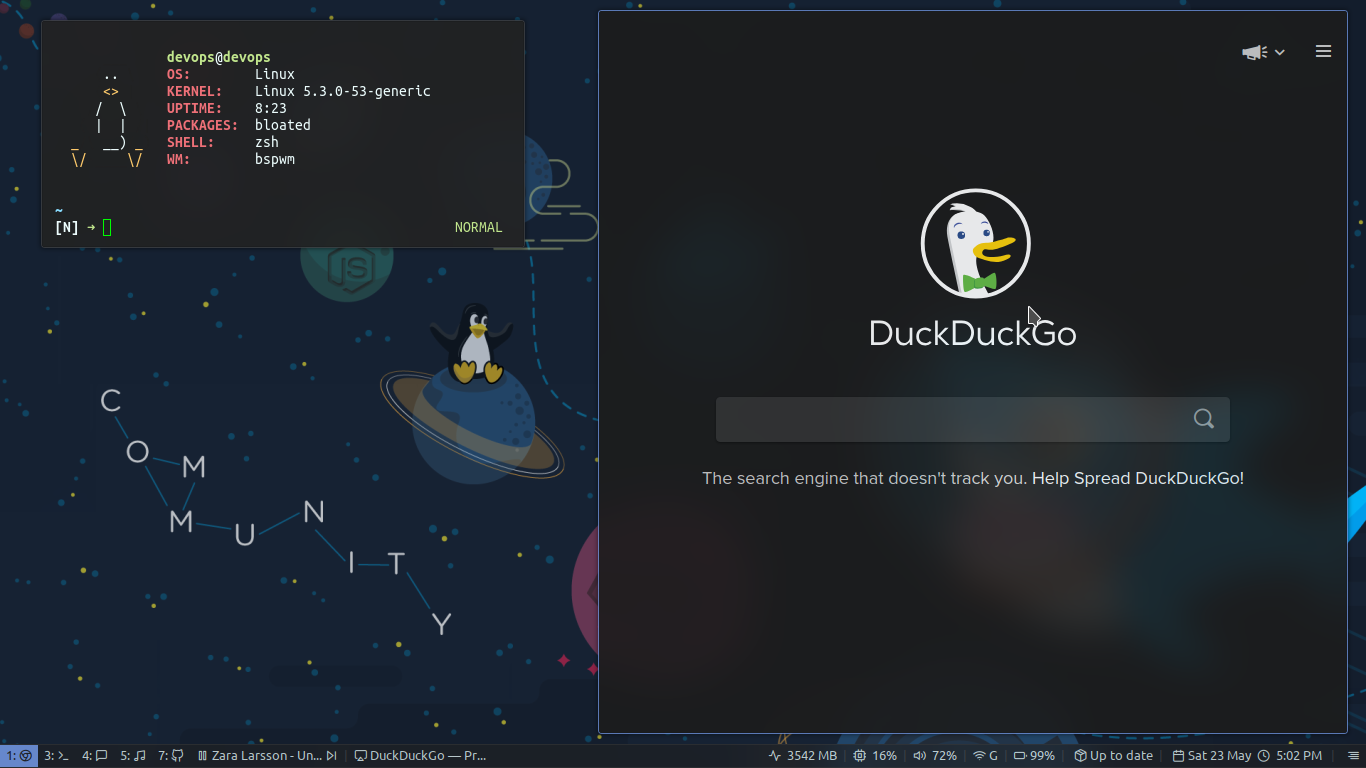Open the DuckDuckGo hamburger menu
The image size is (1366, 768).
point(1323,51)
